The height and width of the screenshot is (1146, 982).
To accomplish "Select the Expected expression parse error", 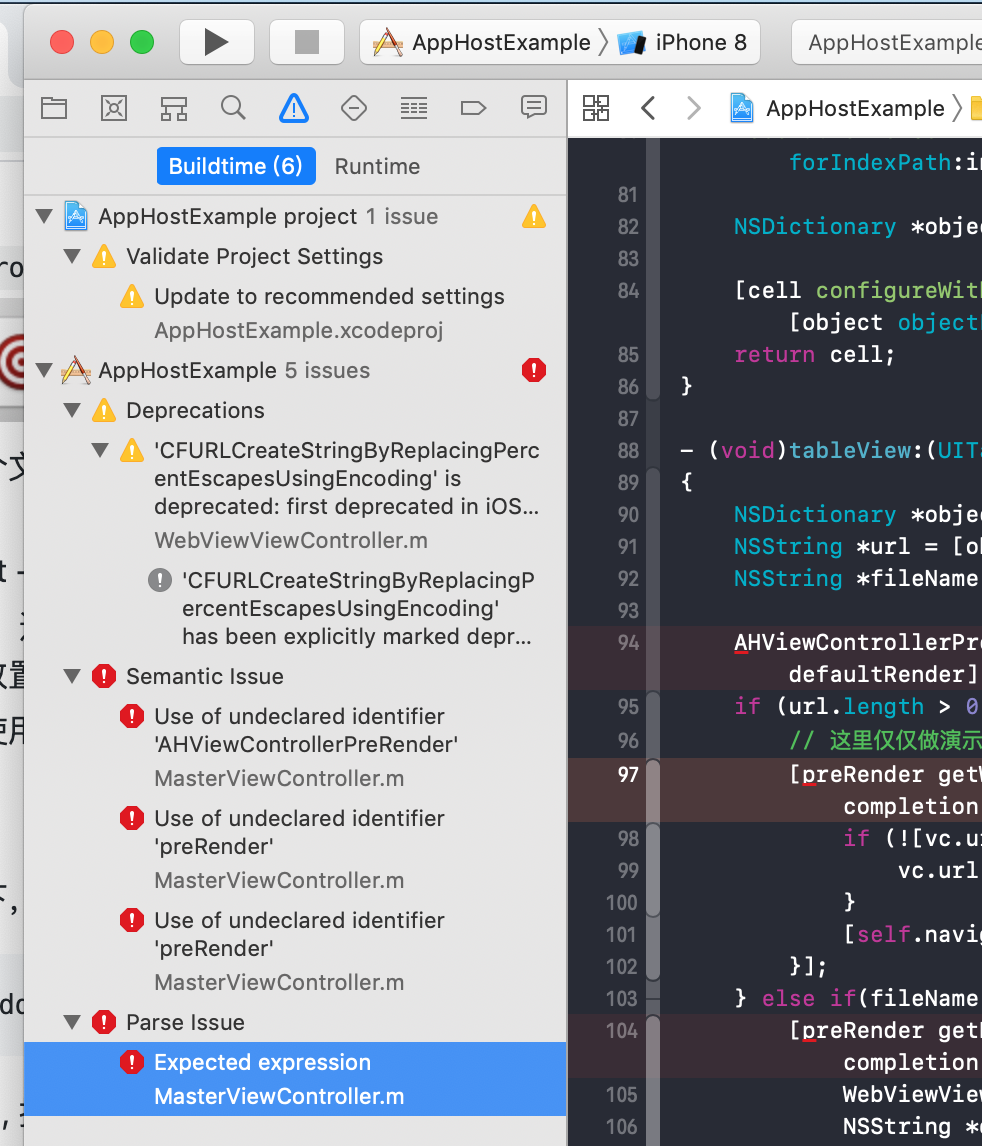I will [295, 1079].
